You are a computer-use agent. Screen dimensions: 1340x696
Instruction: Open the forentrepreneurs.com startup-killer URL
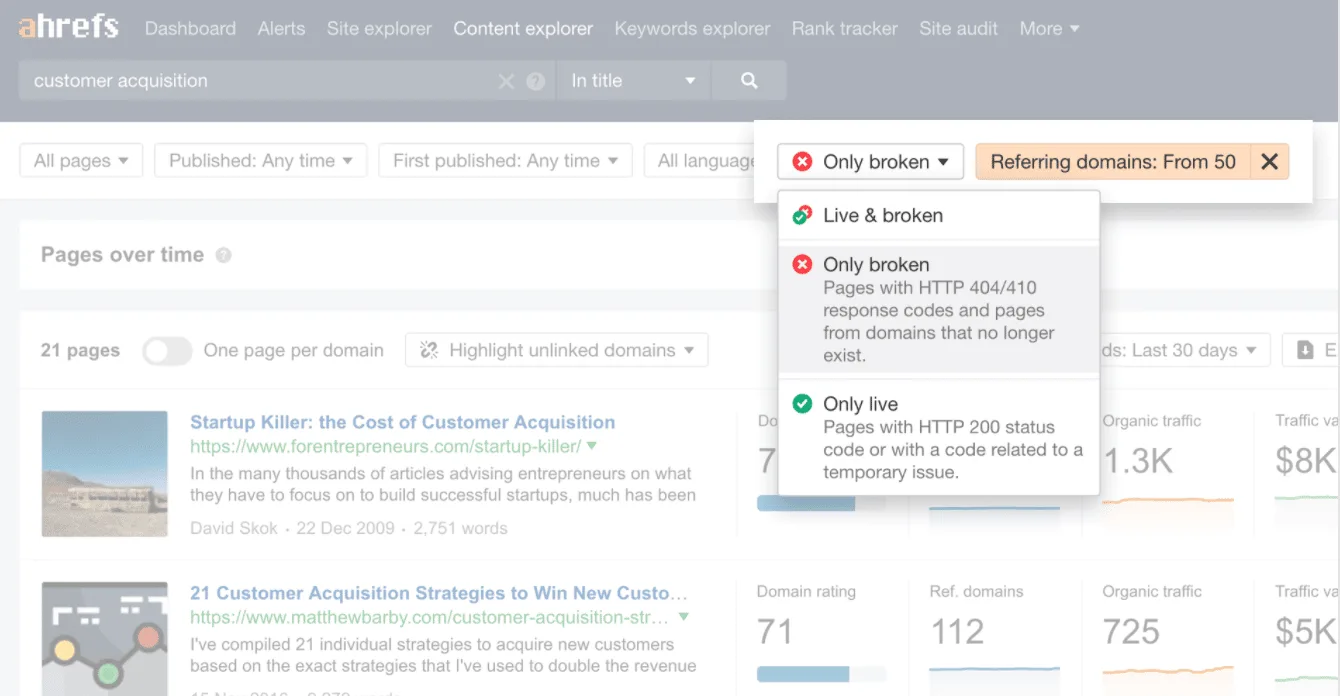pos(385,446)
